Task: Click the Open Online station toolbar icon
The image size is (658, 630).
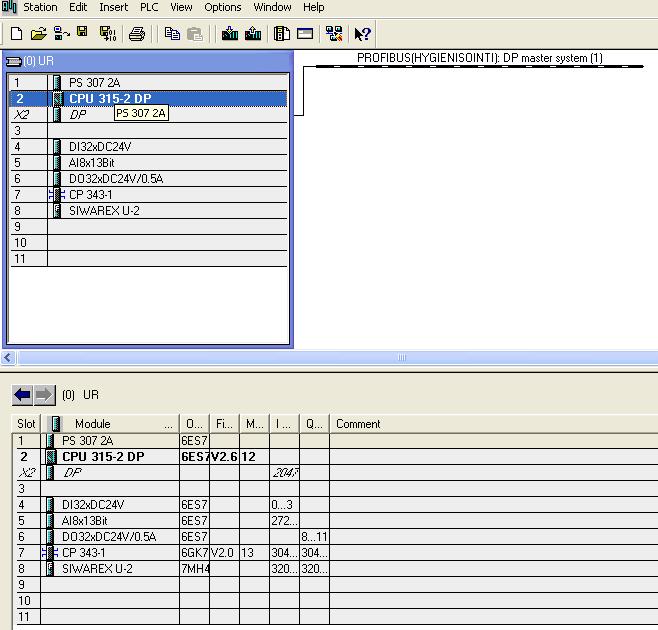Action: pos(62,34)
